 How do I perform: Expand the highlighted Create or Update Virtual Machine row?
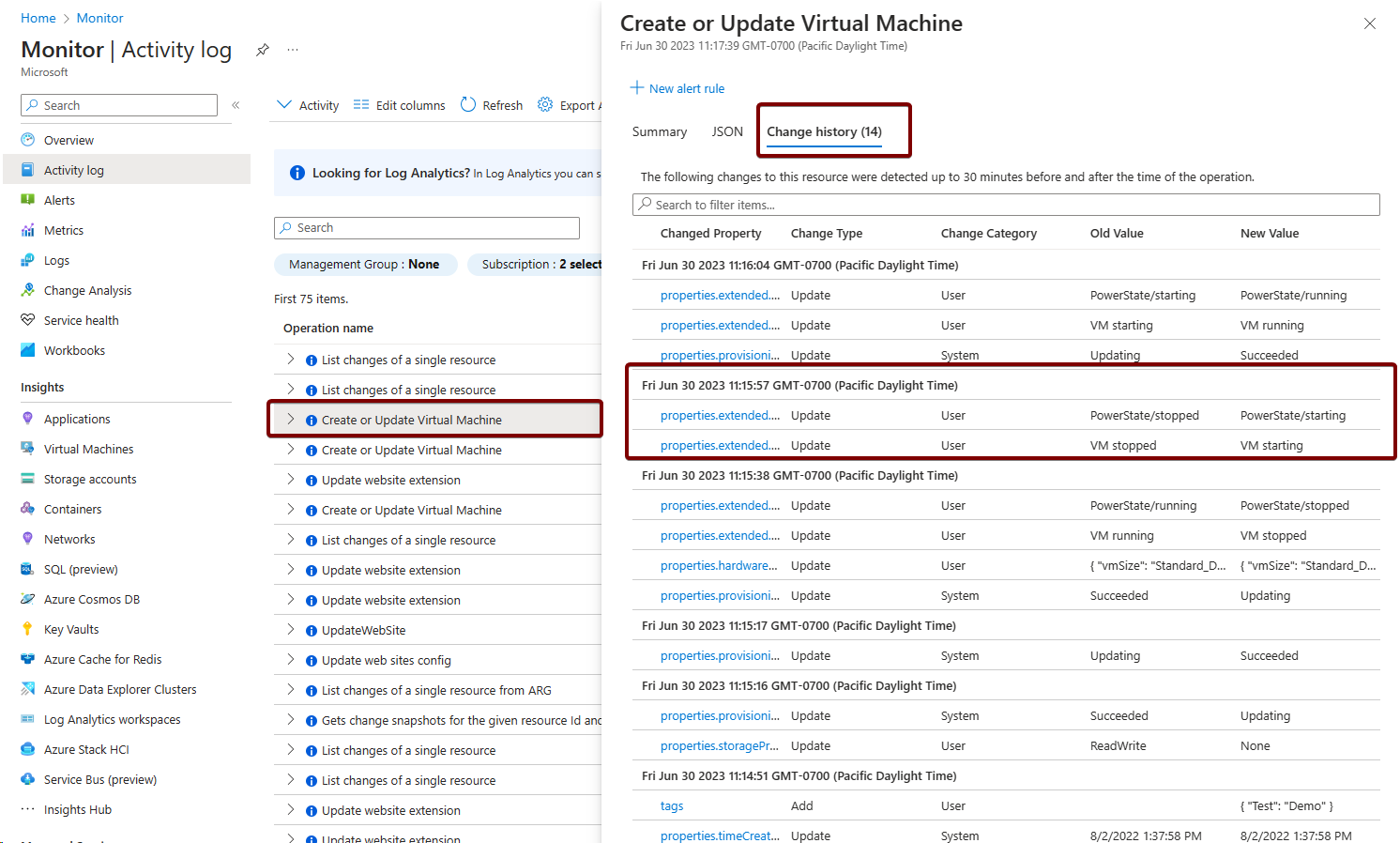pyautogui.click(x=291, y=420)
